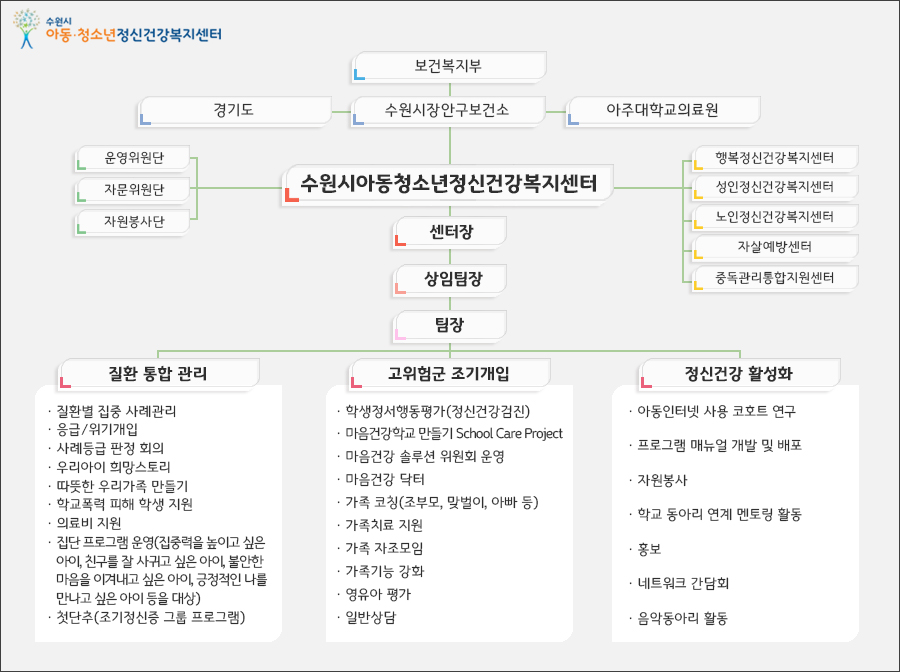Click the 자원봉사단 box
Screen dimensions: 900x672
tap(133, 221)
